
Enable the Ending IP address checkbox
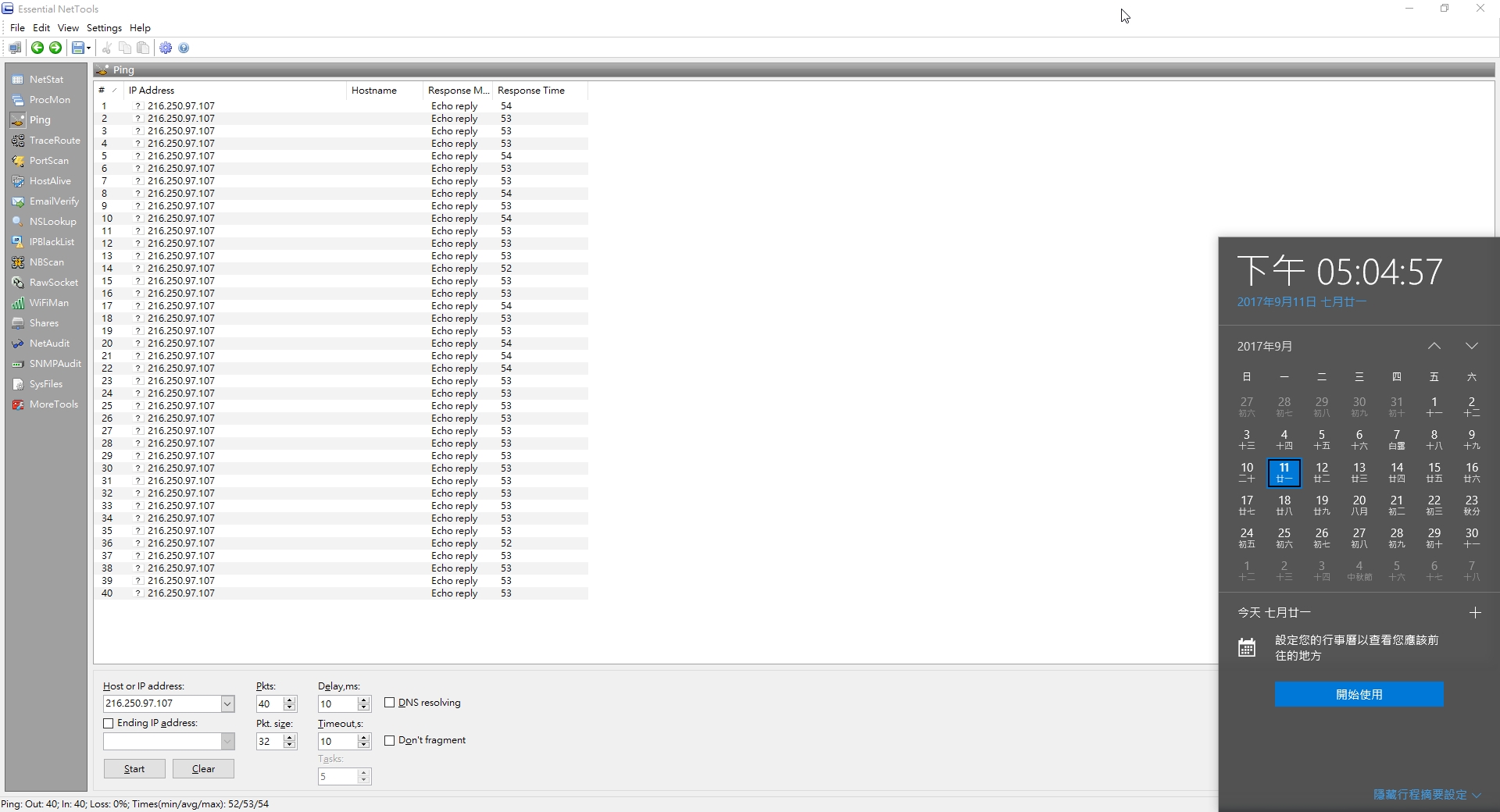tap(109, 724)
